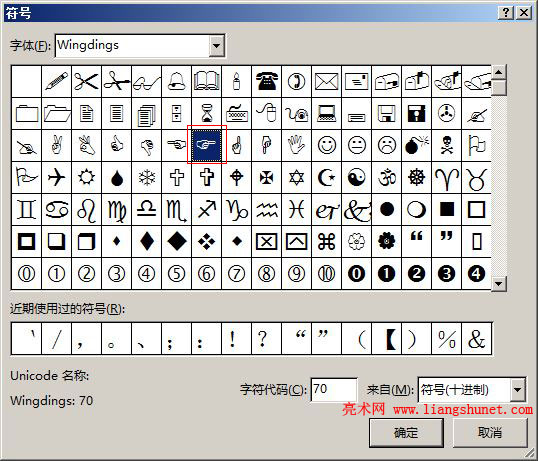Choose the yin yang symbol
Image resolution: width=538 pixels, height=461 pixels.
(x=356, y=177)
